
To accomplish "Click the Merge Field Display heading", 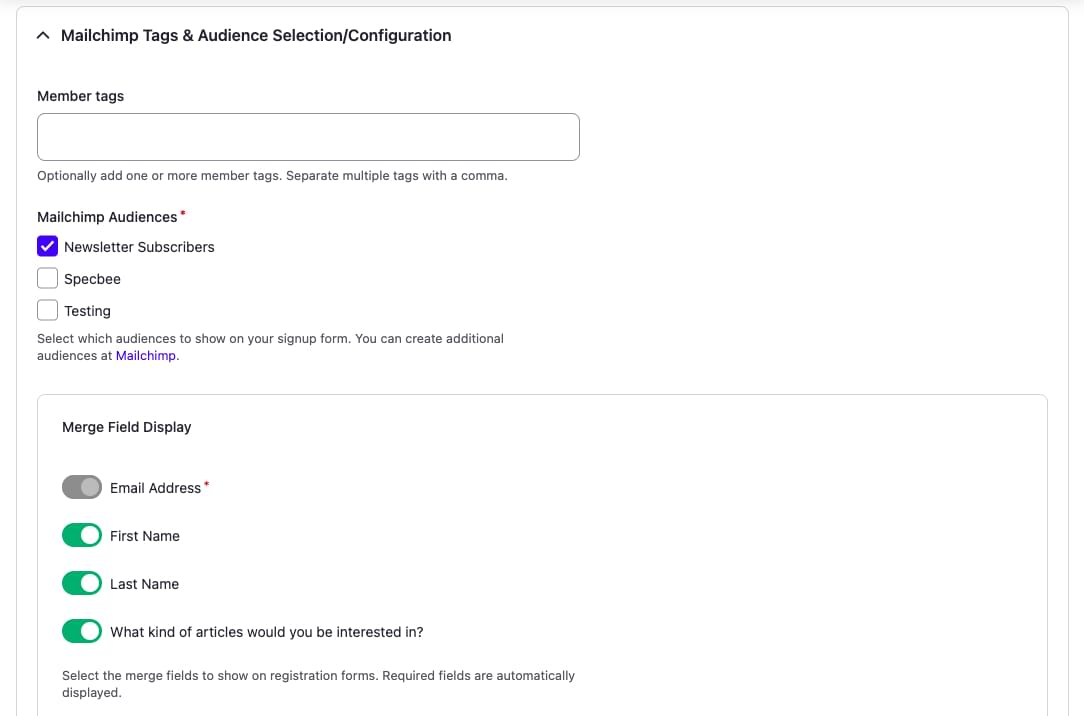I will pyautogui.click(x=126, y=427).
